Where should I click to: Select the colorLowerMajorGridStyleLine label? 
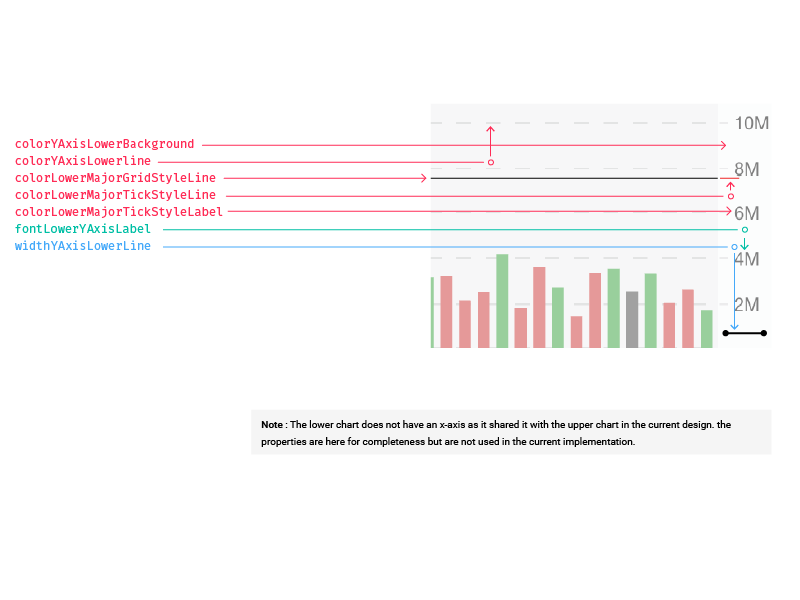click(x=115, y=178)
